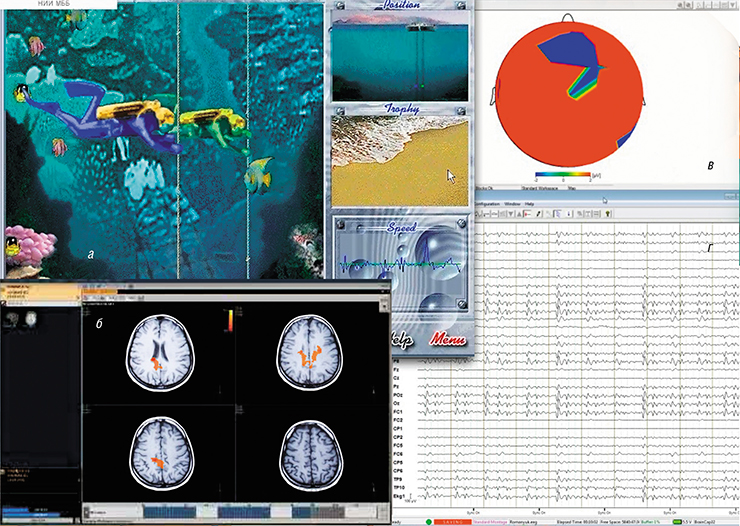
Task: Select the green recording status circle
Action: click(429, 522)
